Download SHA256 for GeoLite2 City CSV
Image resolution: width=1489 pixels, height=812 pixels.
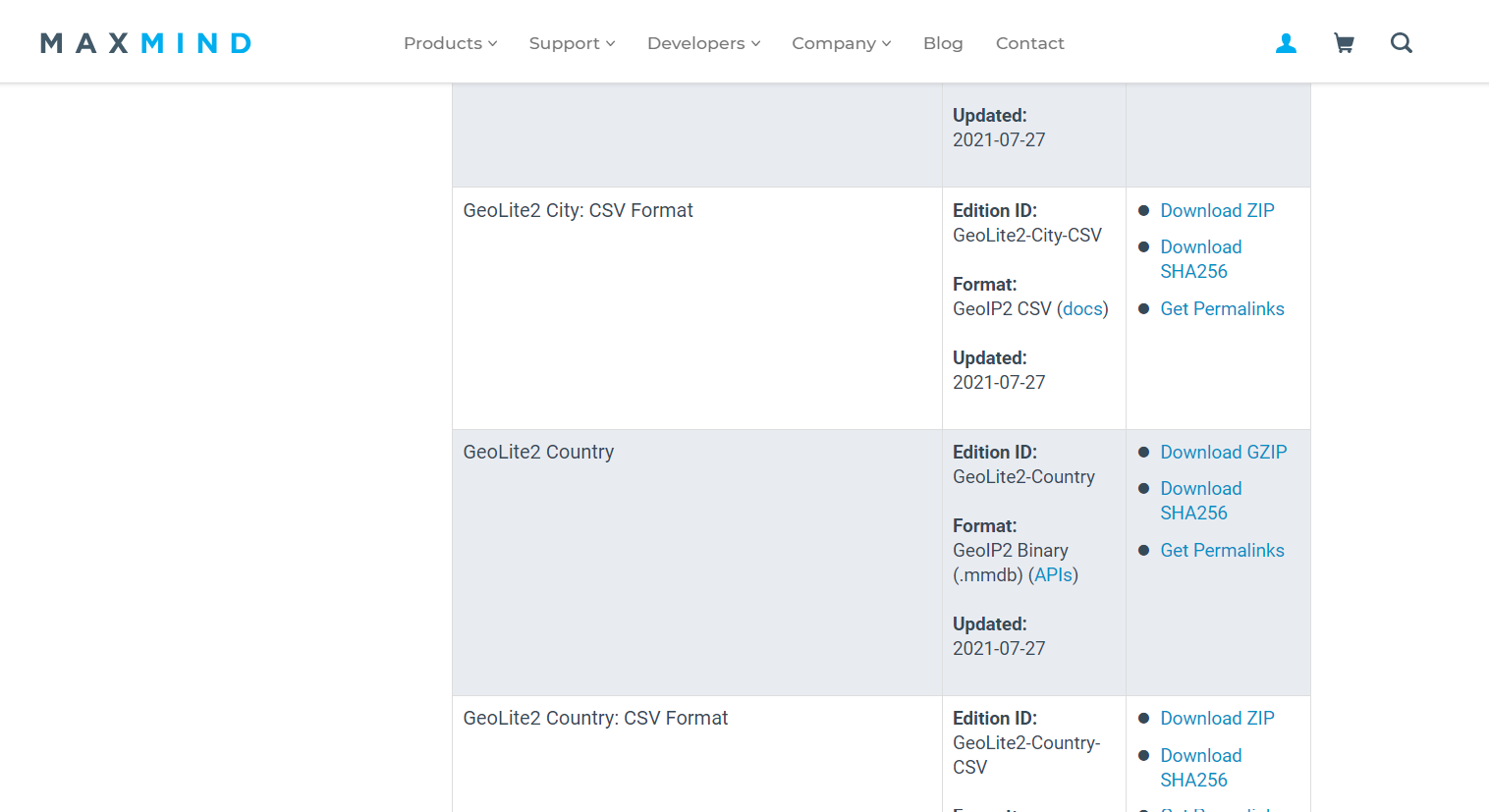tap(1201, 259)
